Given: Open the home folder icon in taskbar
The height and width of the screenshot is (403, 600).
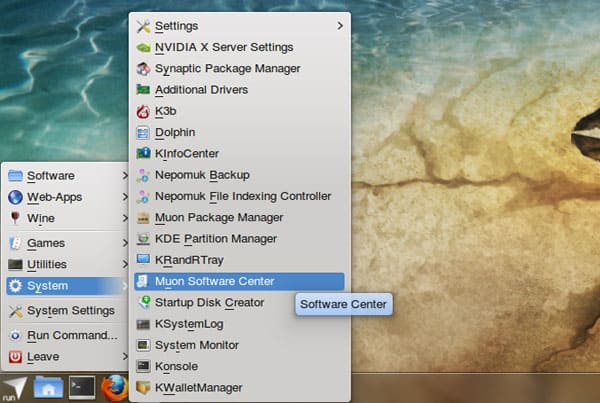Looking at the screenshot, I should [x=48, y=388].
